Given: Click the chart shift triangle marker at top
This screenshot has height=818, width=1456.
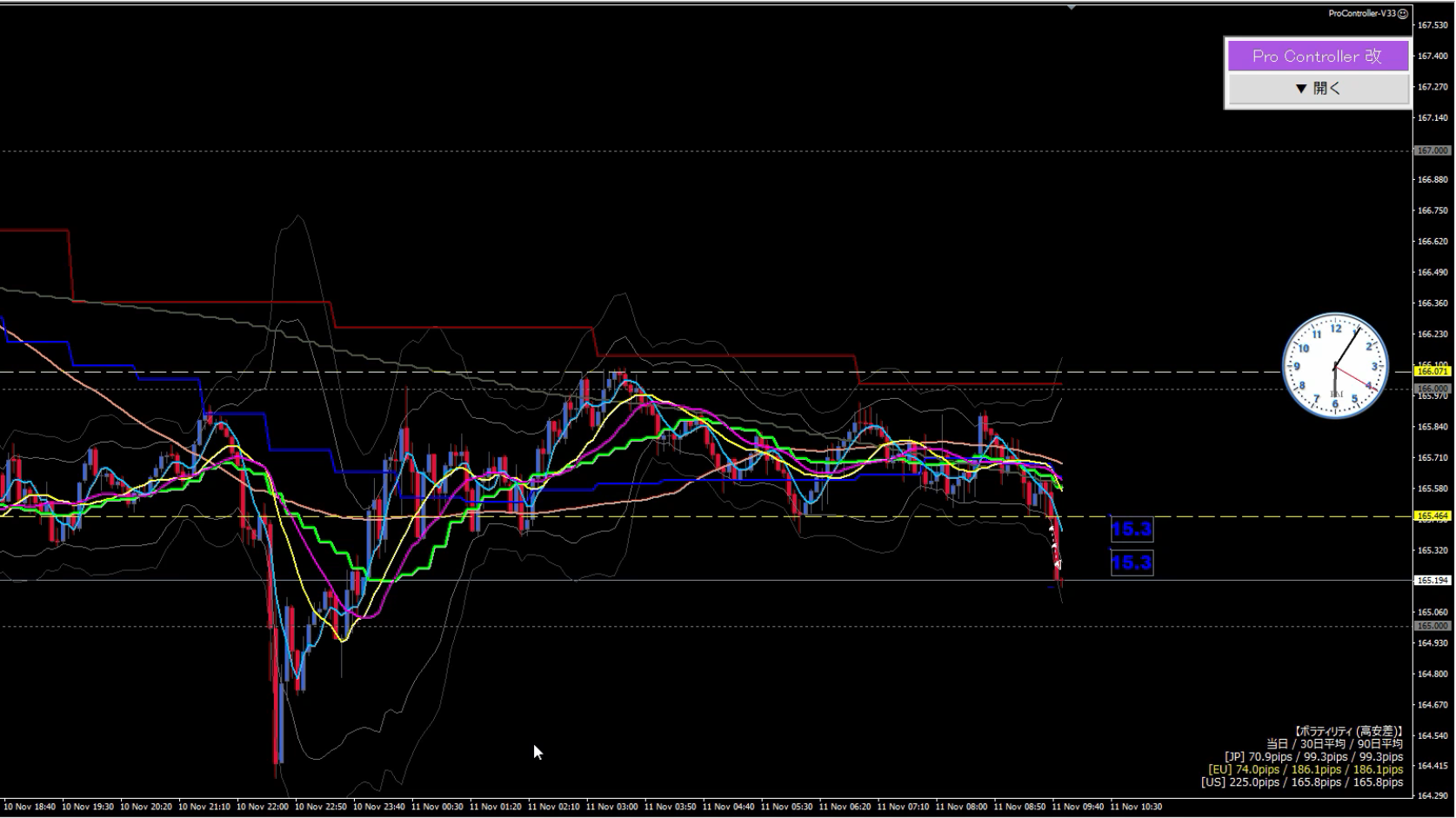Looking at the screenshot, I should pos(1072,7).
